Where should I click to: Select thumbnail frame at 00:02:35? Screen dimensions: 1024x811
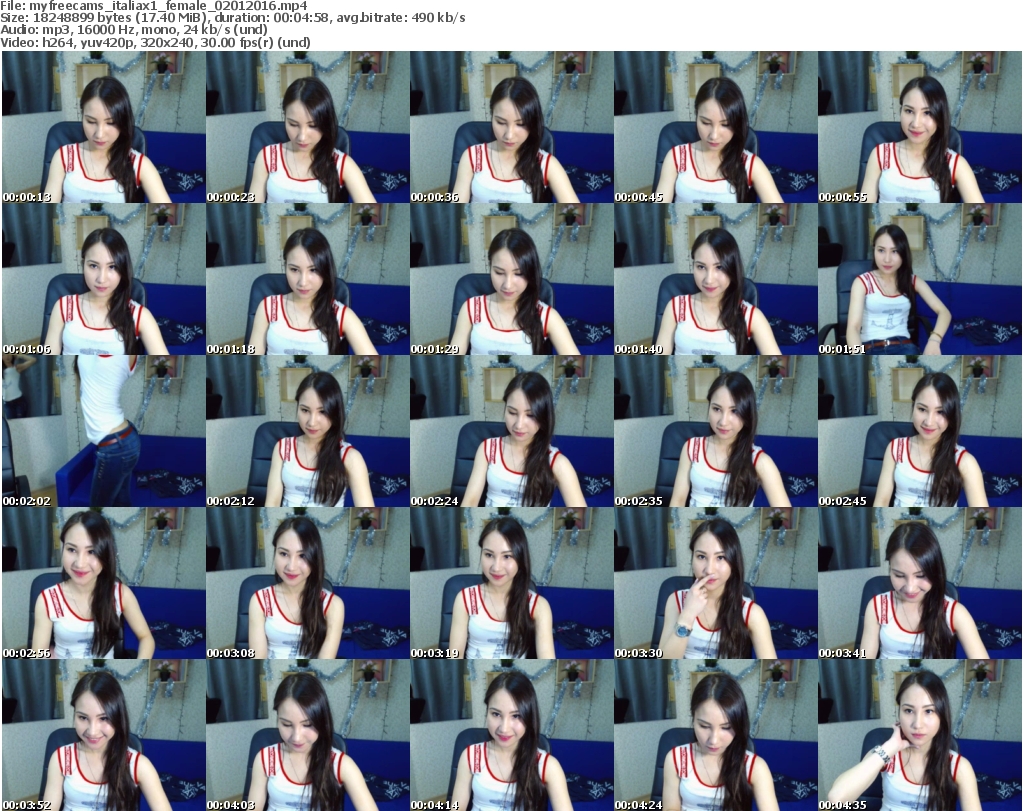[x=716, y=432]
